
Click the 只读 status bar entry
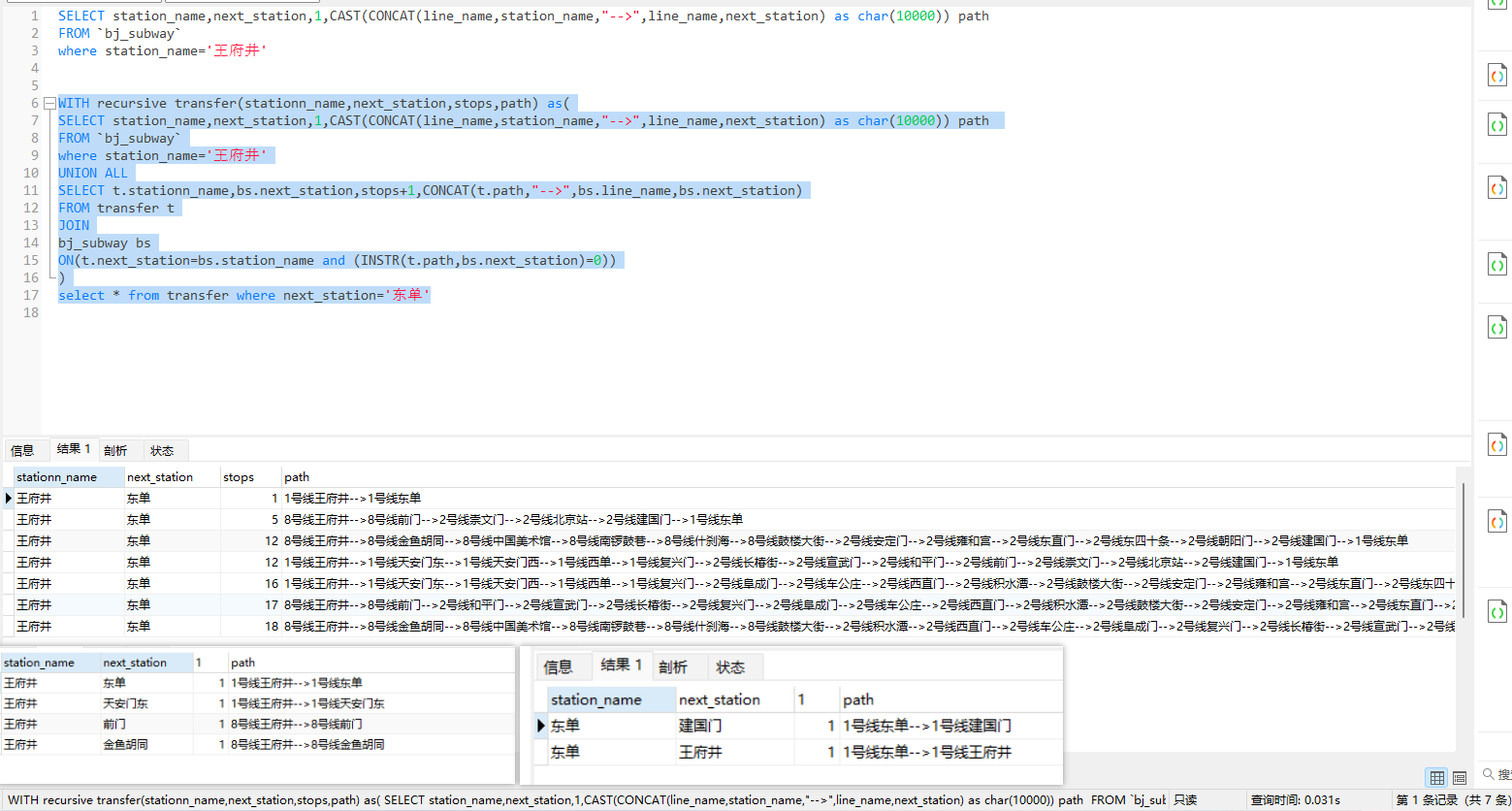coord(1185,800)
